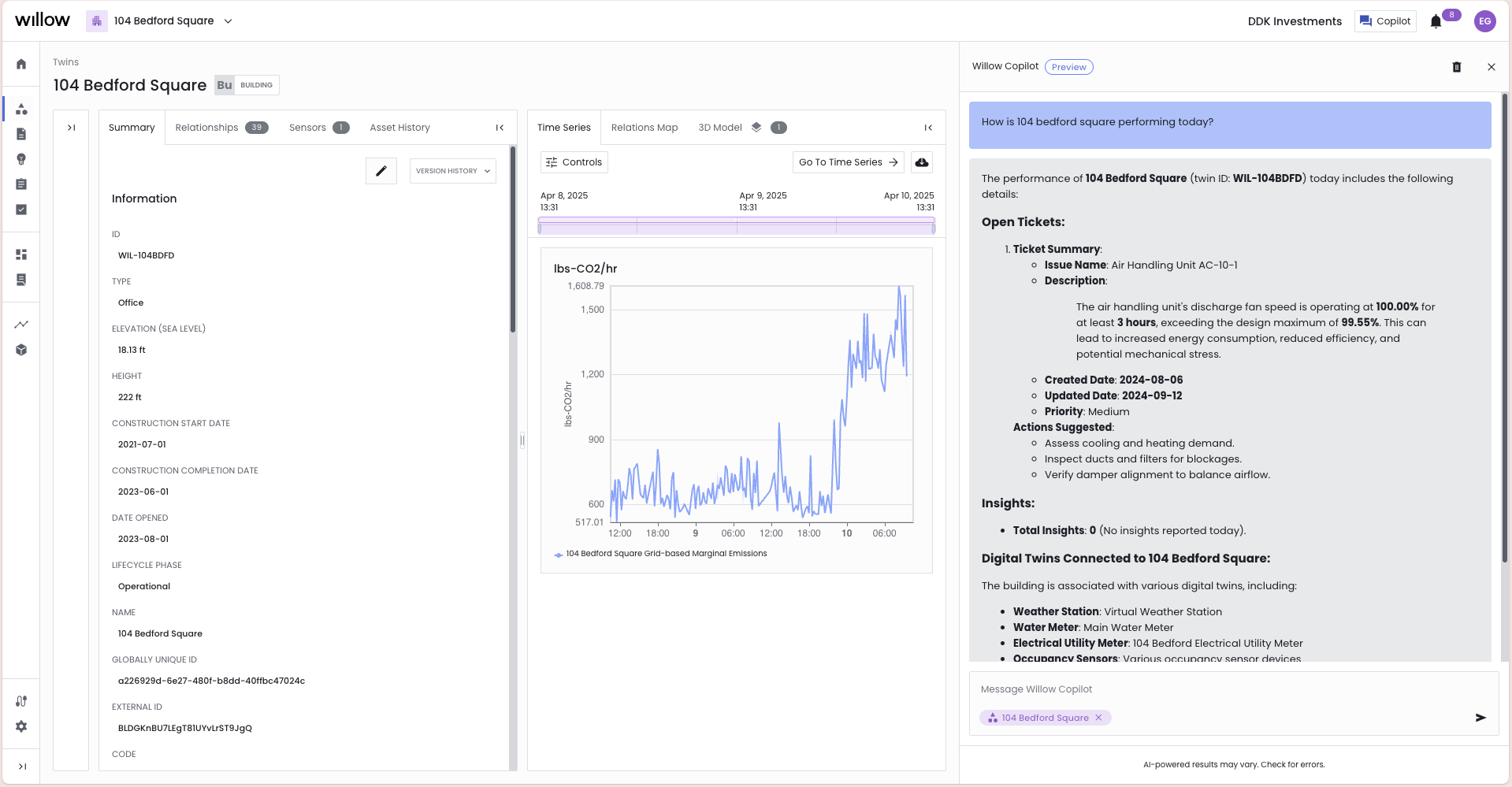Click the pencil edit icon
Image resolution: width=1512 pixels, height=787 pixels.
pos(381,171)
